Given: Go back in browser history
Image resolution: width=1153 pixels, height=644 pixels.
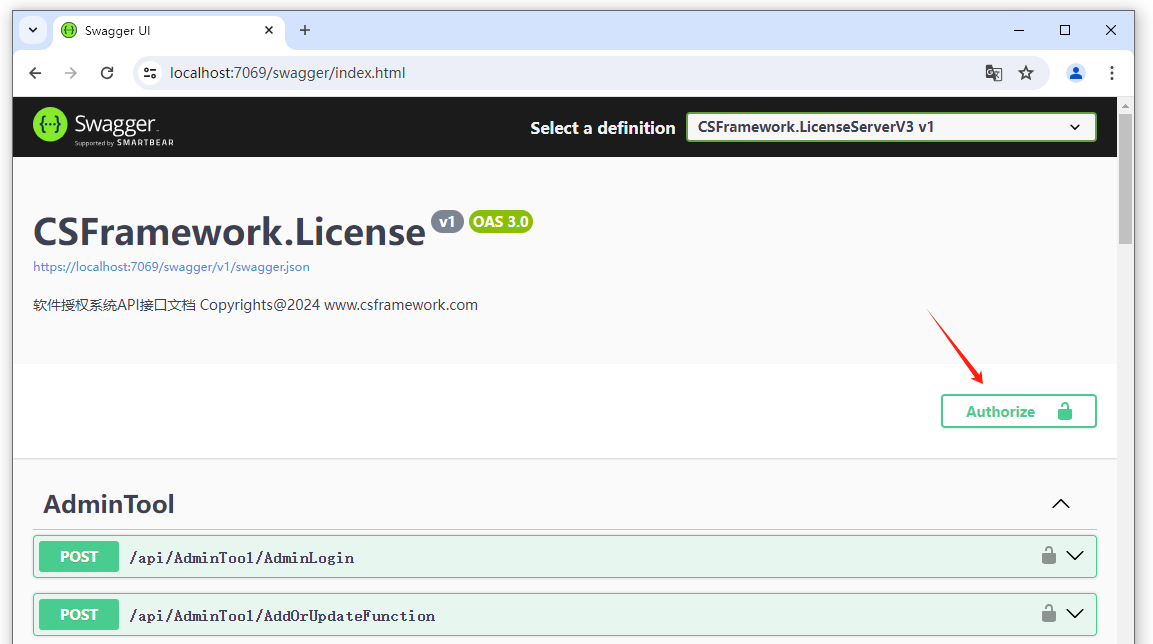Looking at the screenshot, I should [35, 73].
